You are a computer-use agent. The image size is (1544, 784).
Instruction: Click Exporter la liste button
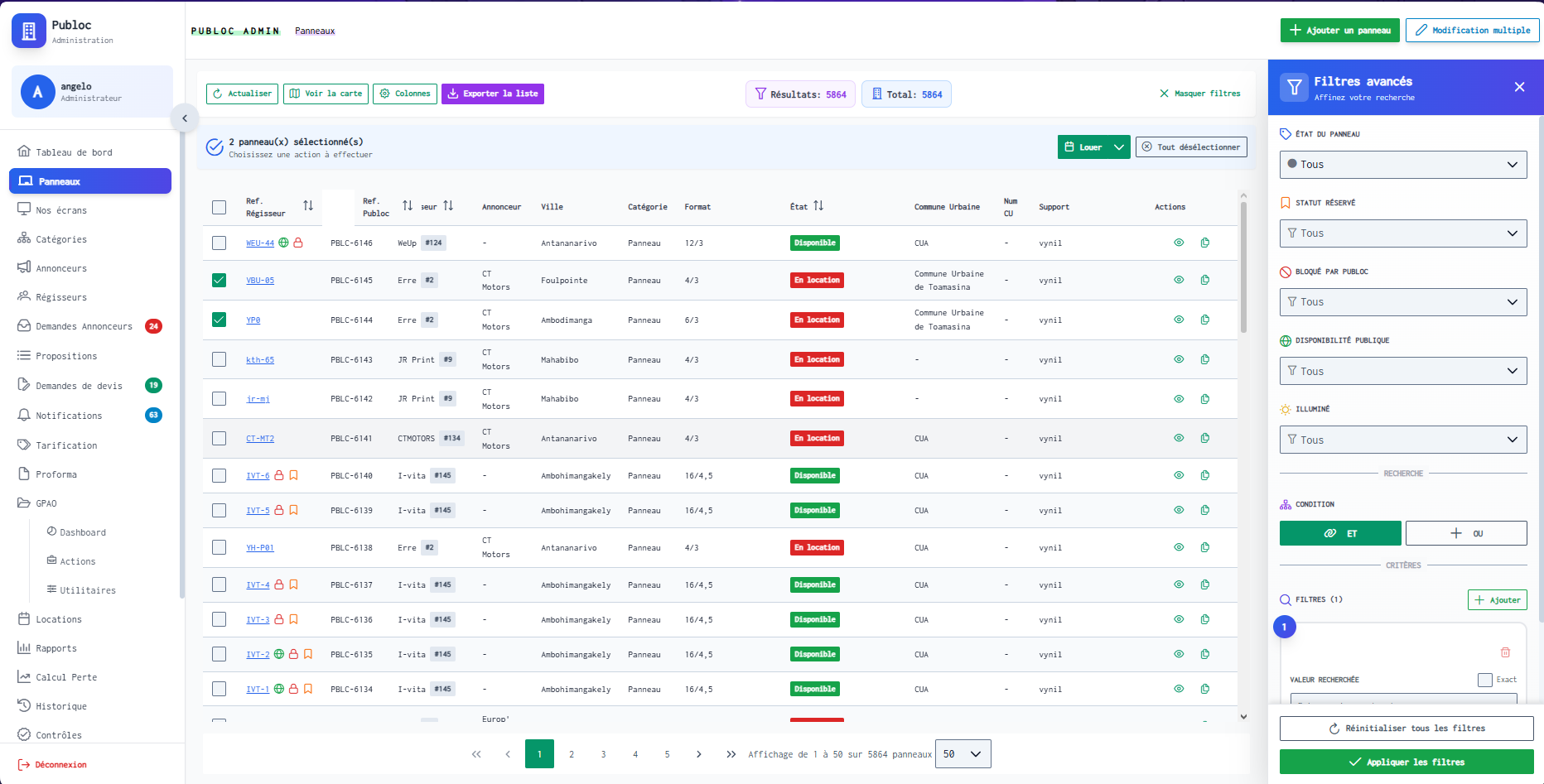click(x=493, y=94)
